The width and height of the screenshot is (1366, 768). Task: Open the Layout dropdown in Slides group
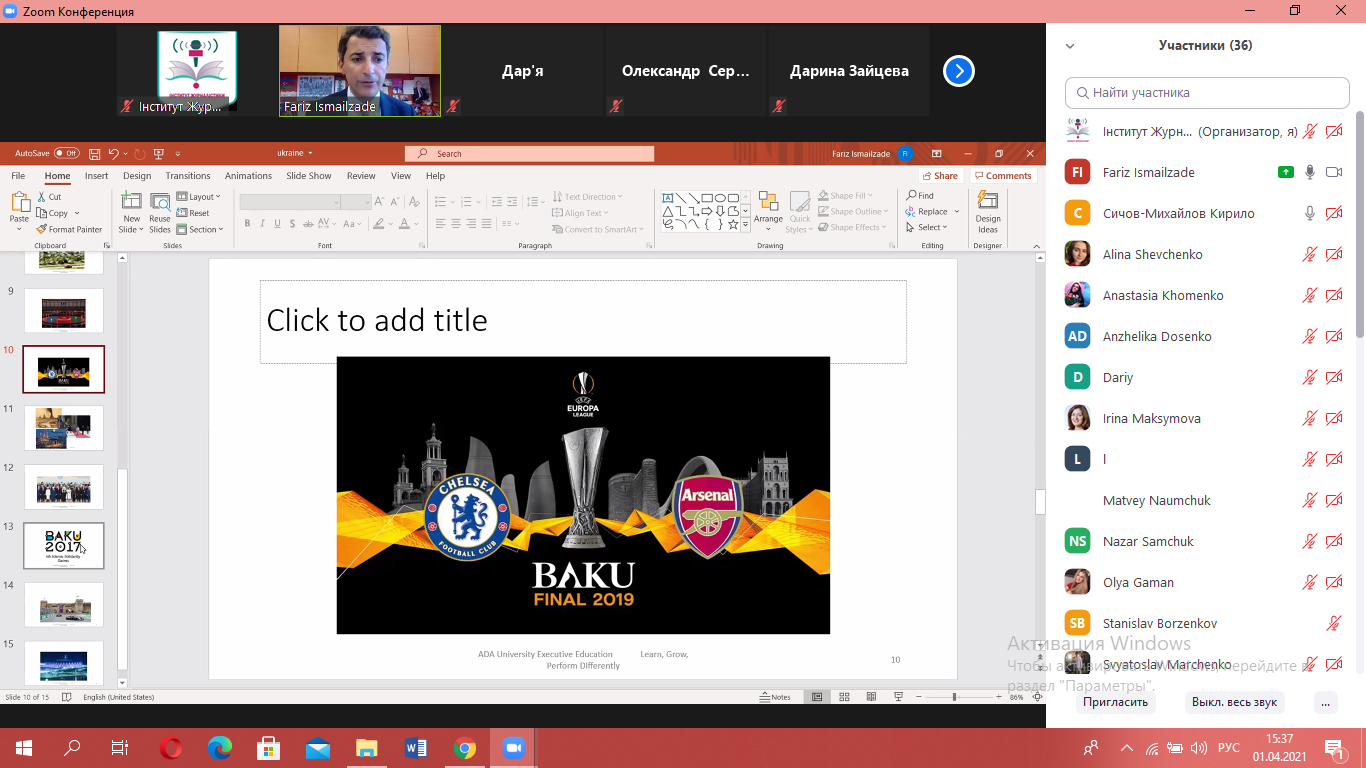click(x=198, y=197)
